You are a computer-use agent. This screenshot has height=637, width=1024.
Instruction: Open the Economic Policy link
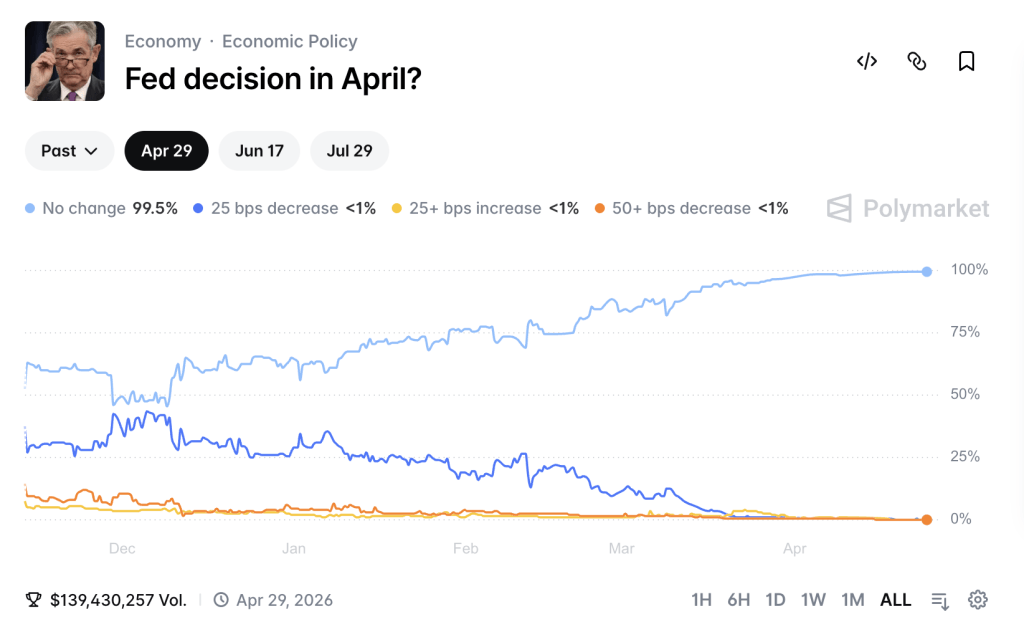point(290,41)
